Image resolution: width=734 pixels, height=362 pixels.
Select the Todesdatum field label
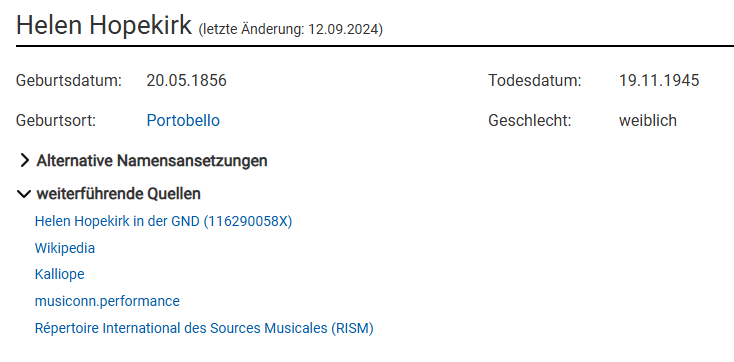click(x=535, y=81)
